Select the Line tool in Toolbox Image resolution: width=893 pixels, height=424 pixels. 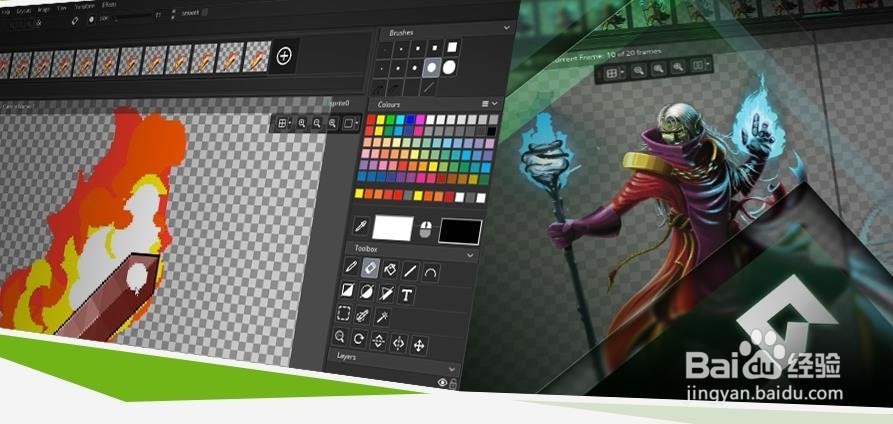tap(410, 271)
